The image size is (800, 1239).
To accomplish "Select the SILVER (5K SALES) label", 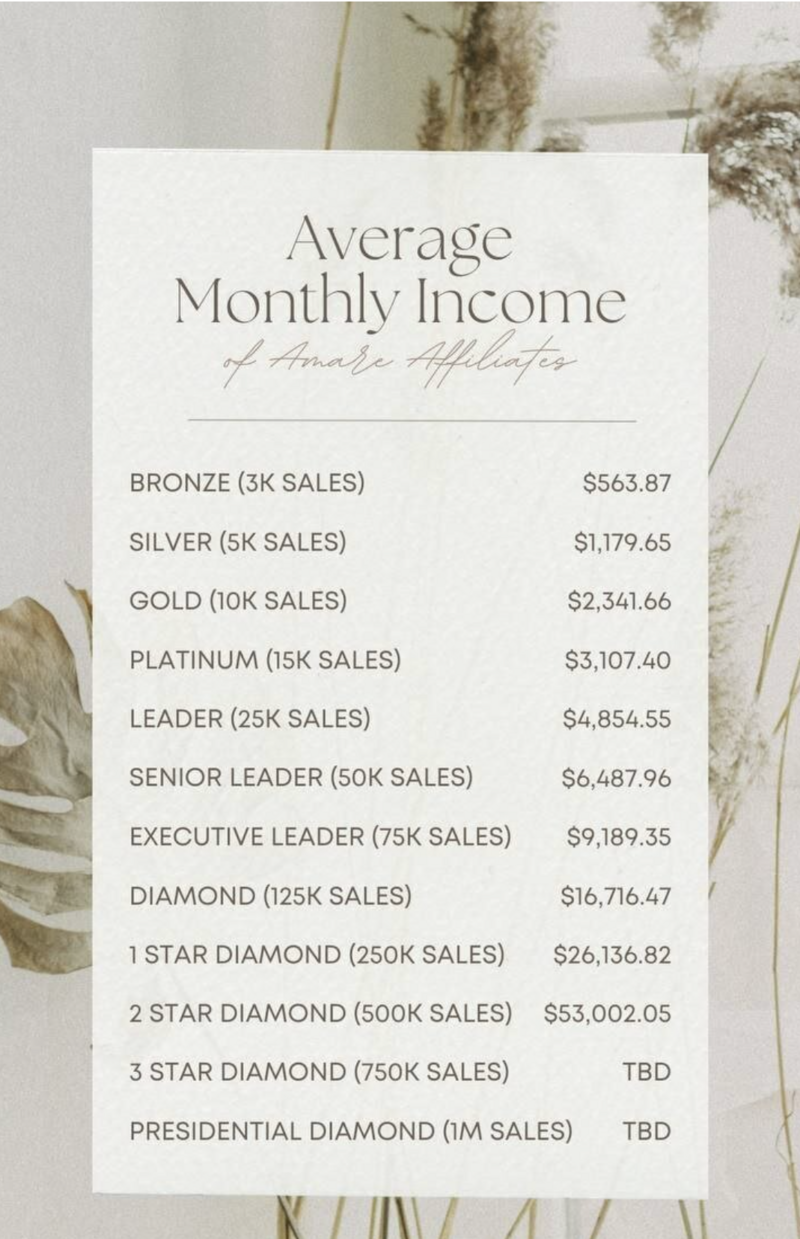I will click(x=238, y=543).
